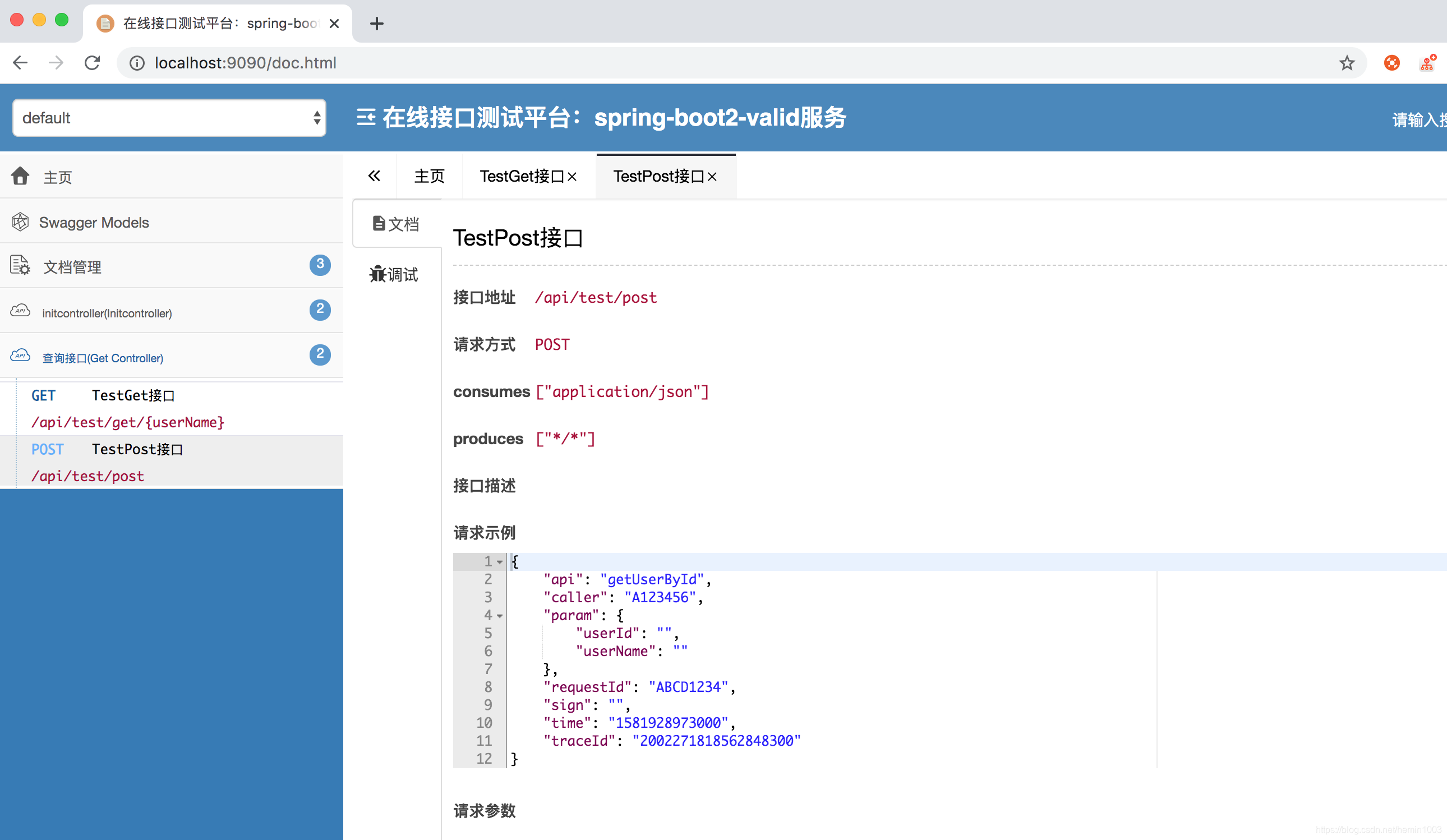Fold the param object at line 4
This screenshot has height=840, width=1447.
click(x=500, y=616)
